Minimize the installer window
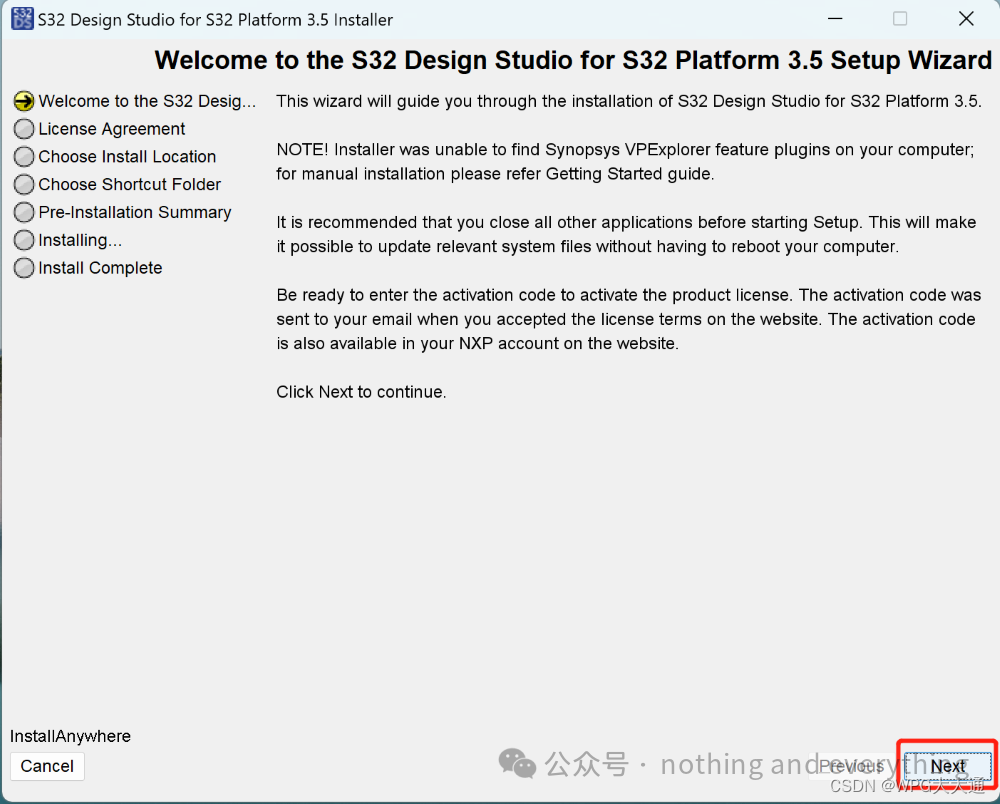The width and height of the screenshot is (1000, 804). [x=835, y=18]
